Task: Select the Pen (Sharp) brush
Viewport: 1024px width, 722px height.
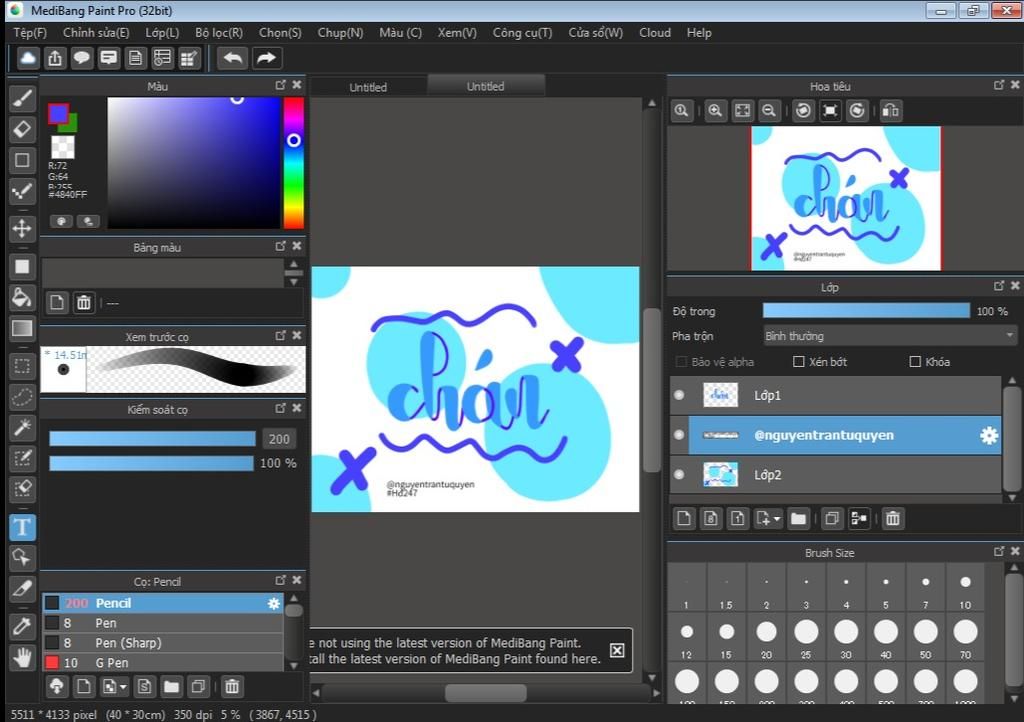Action: point(163,643)
